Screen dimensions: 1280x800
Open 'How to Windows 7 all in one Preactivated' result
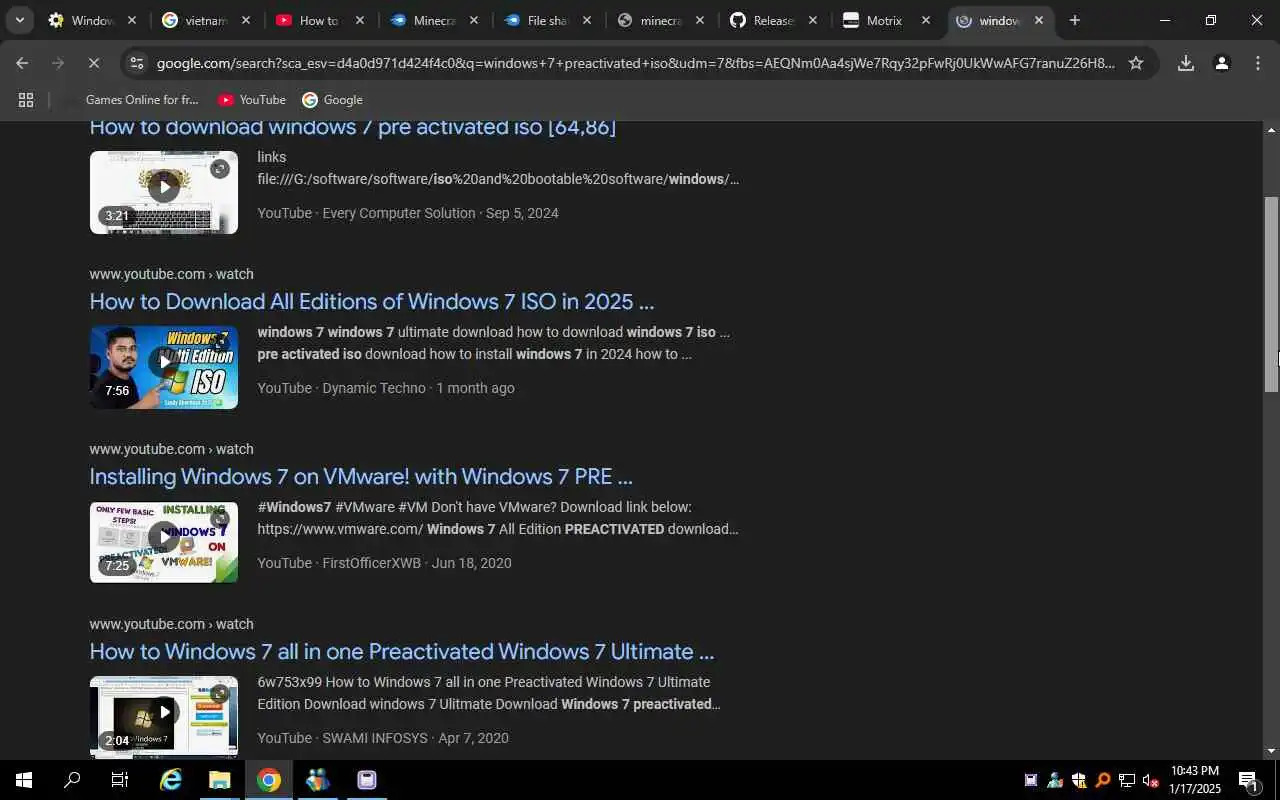pos(402,651)
